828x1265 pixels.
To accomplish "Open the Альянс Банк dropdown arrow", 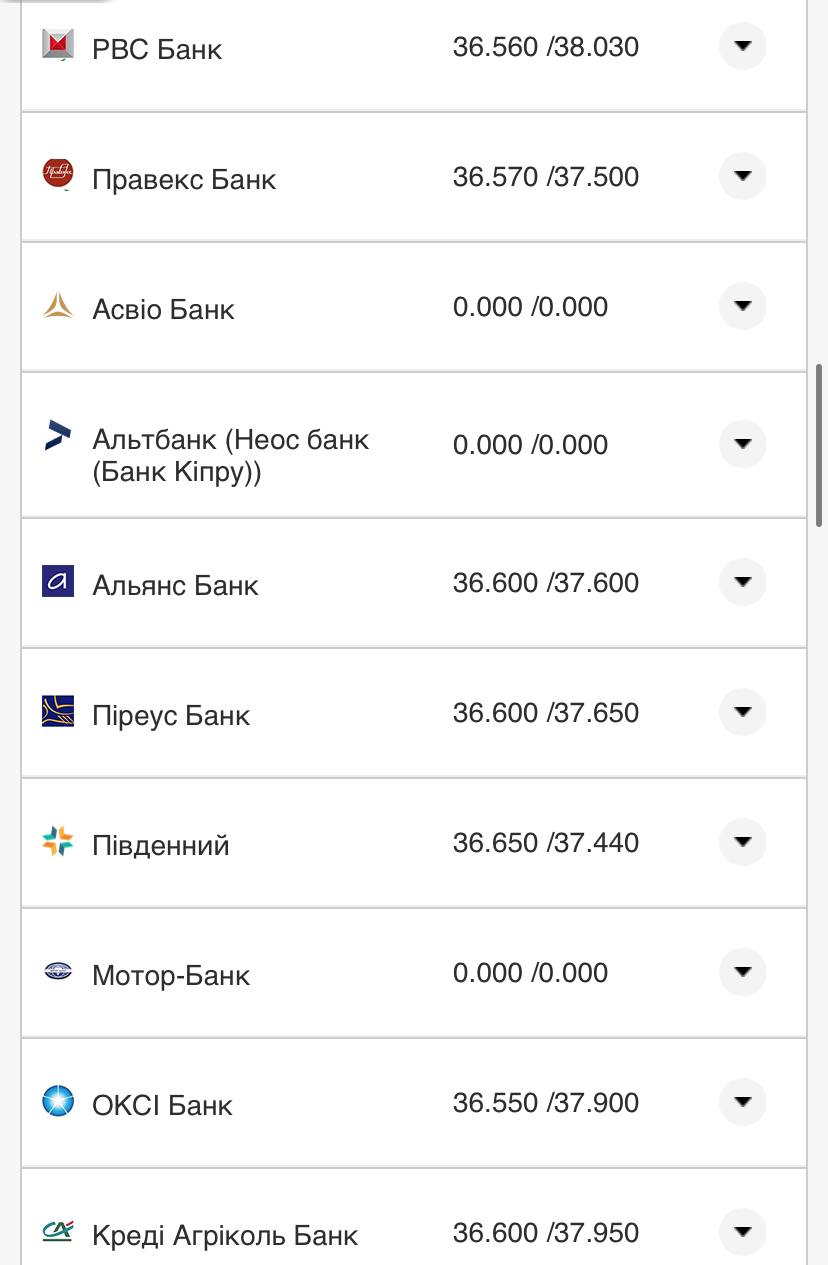I will (742, 582).
